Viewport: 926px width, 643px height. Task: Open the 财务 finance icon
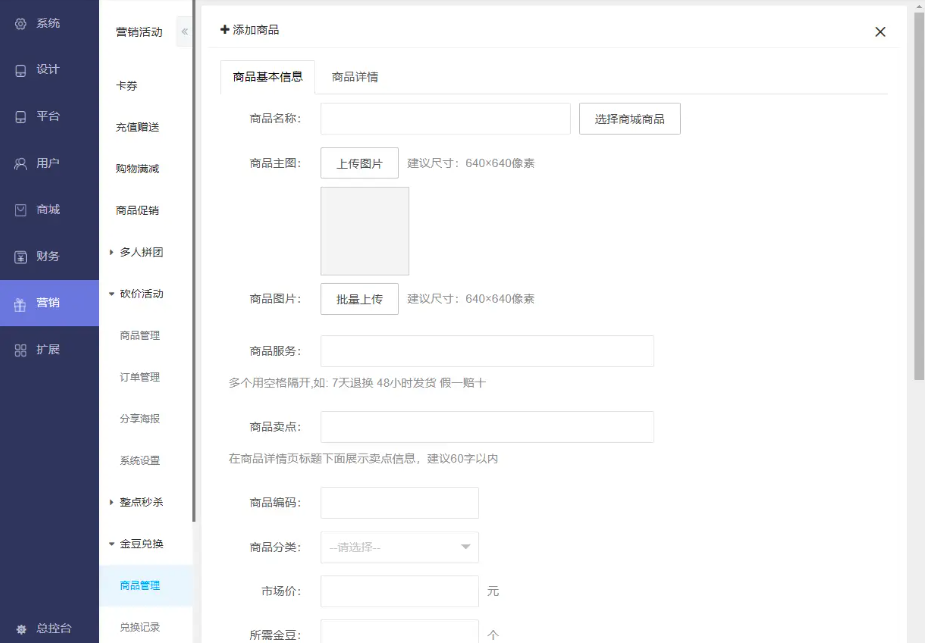[x=21, y=257]
